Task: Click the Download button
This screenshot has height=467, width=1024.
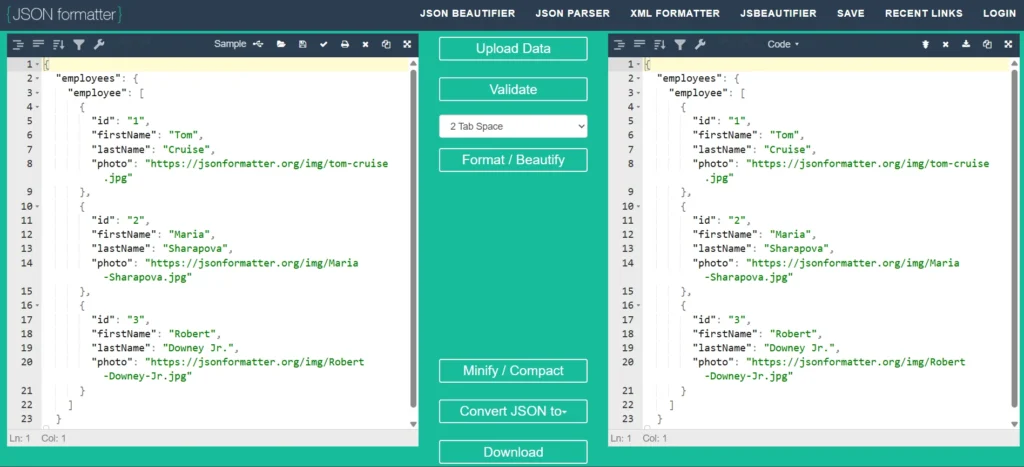Action: click(x=513, y=452)
